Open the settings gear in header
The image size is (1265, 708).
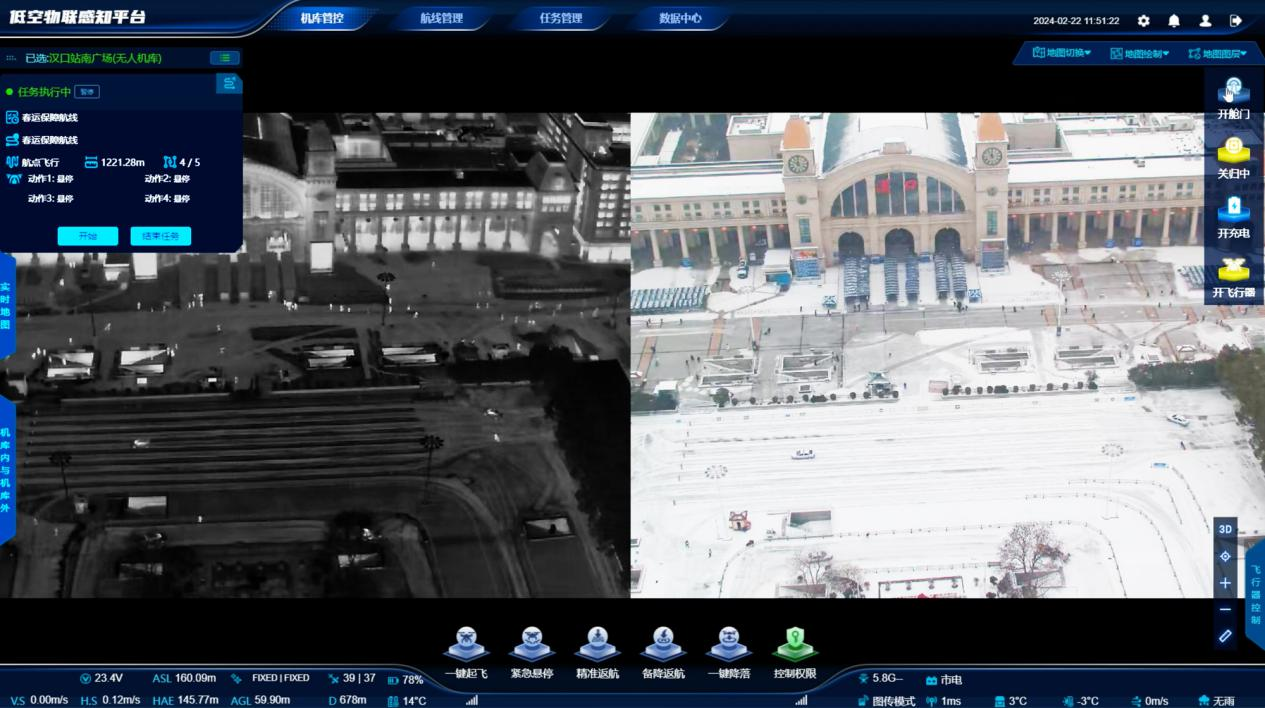(1144, 21)
